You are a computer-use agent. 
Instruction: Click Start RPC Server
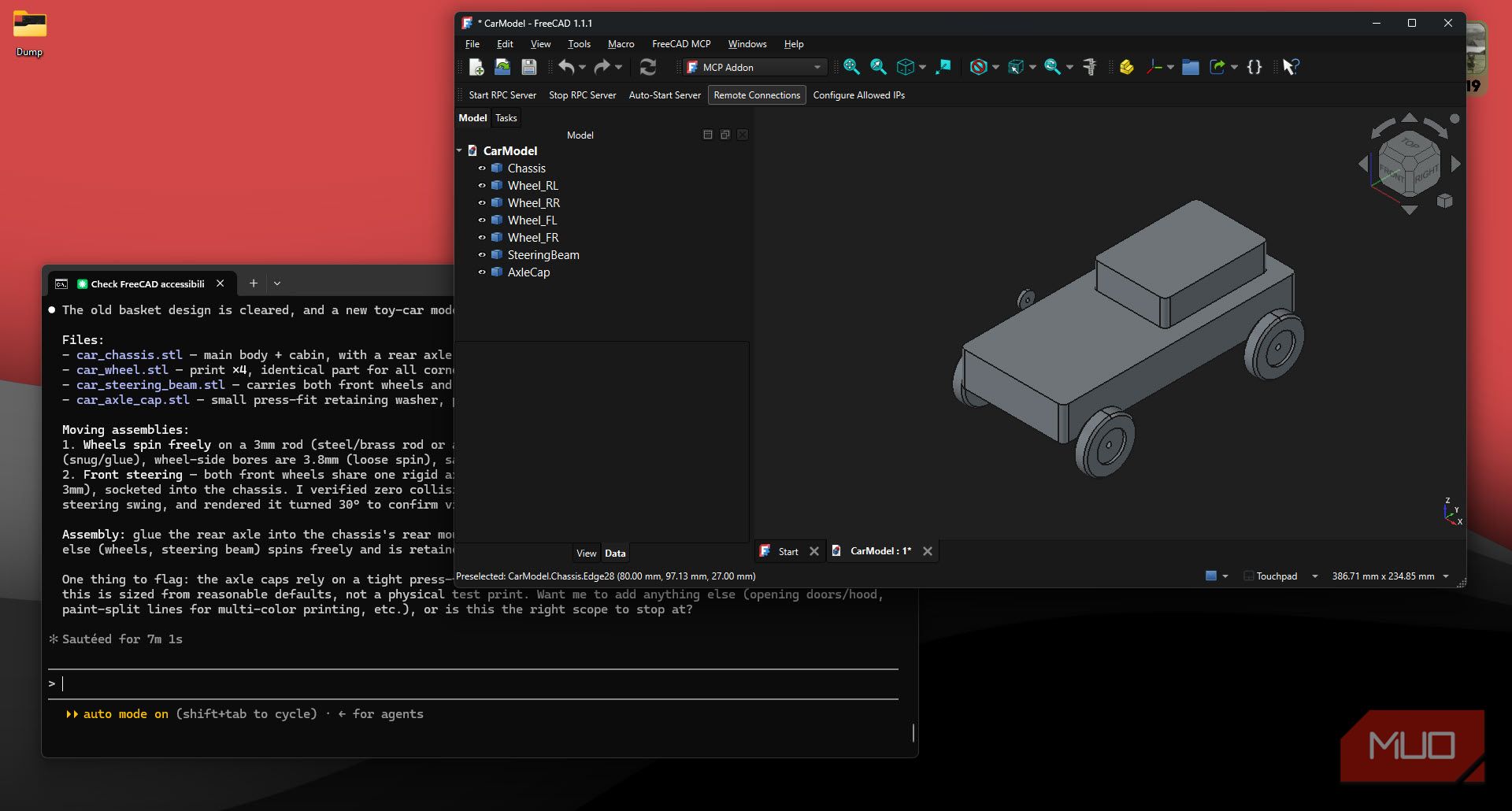[x=502, y=95]
